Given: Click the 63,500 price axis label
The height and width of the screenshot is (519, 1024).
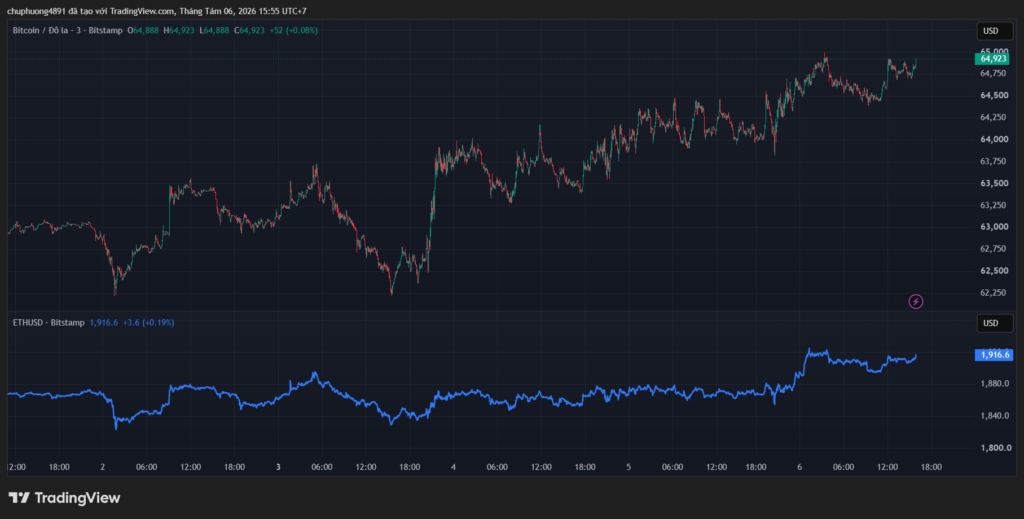Looking at the screenshot, I should point(993,183).
